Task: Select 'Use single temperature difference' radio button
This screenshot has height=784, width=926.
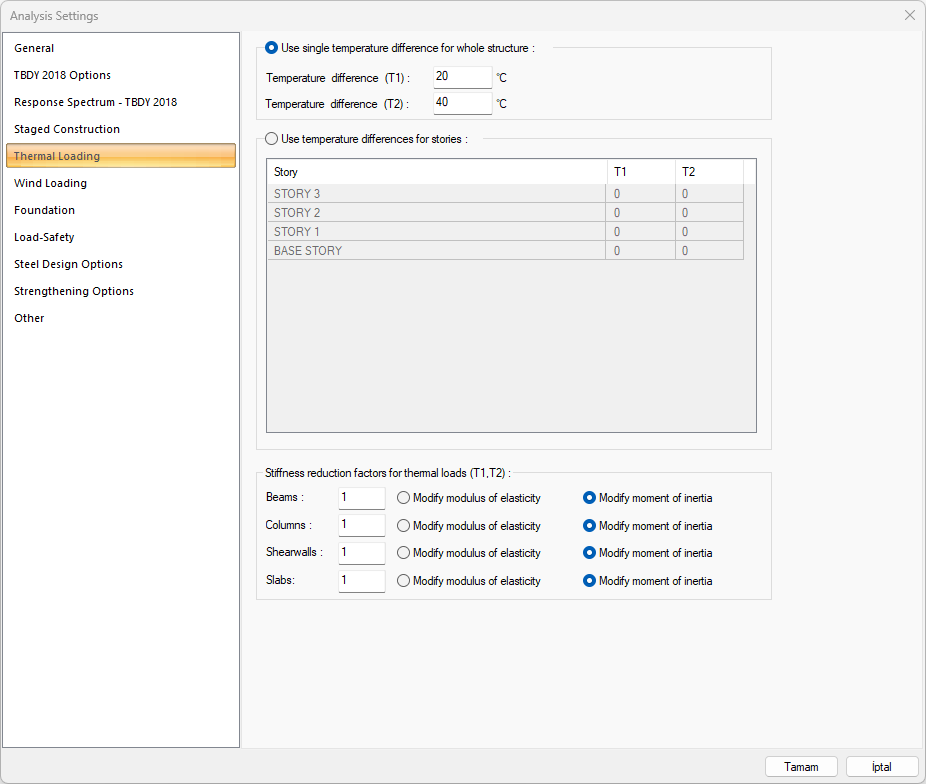Action: (x=272, y=47)
